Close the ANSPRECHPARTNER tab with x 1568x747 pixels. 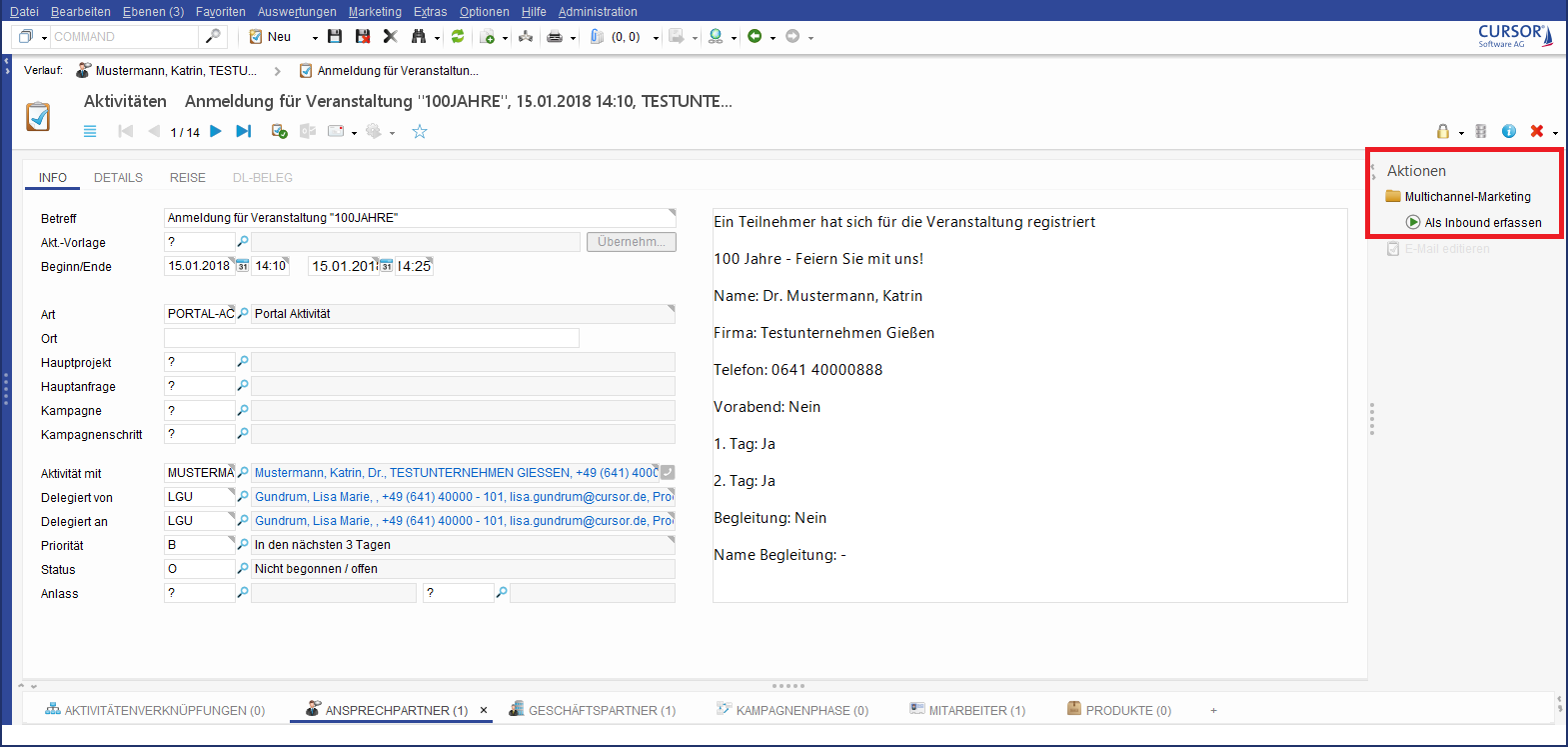click(x=484, y=711)
